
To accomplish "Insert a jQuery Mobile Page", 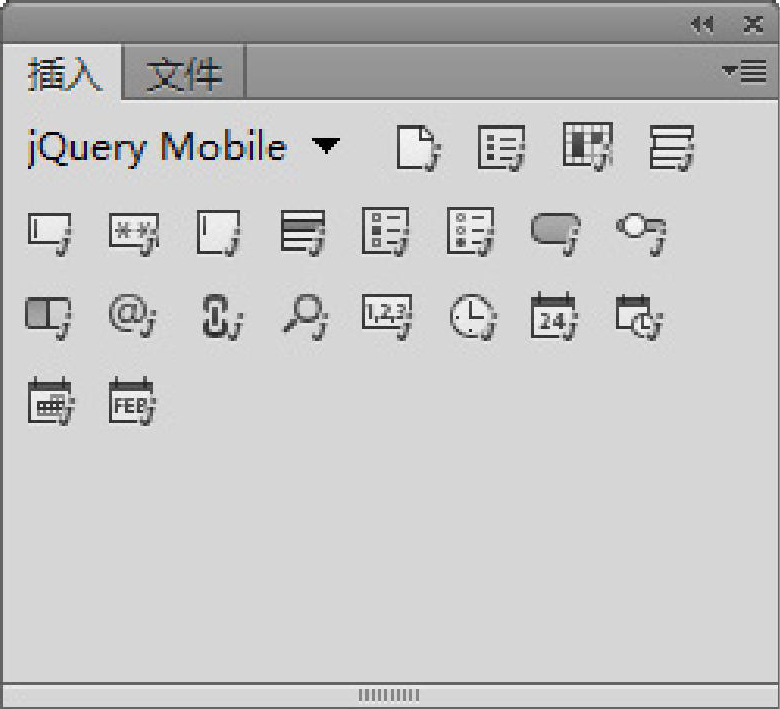I will point(418,148).
